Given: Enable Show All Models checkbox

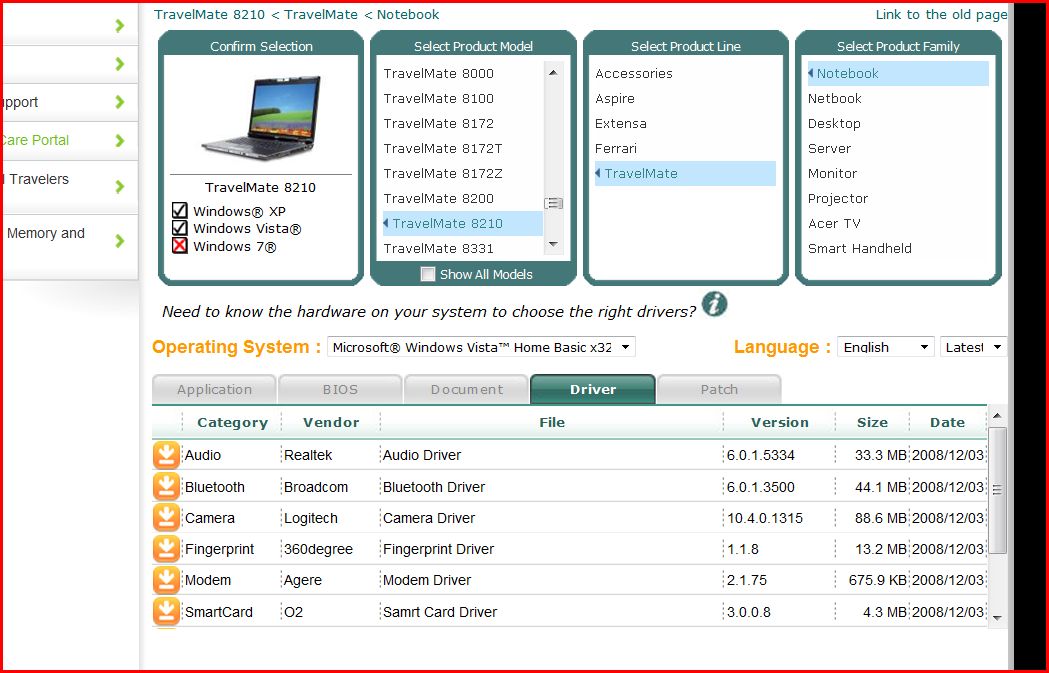Looking at the screenshot, I should pos(427,274).
